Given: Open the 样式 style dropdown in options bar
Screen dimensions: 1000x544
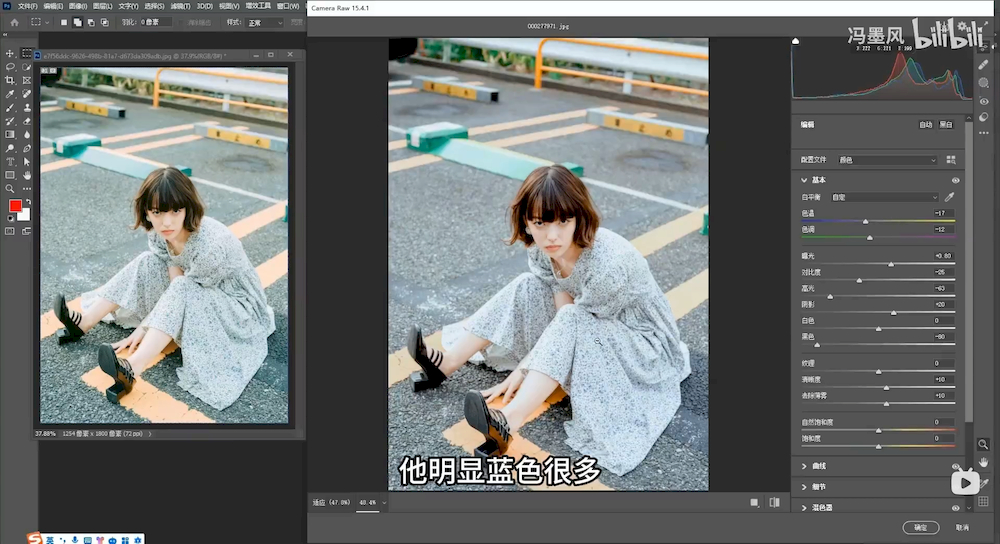Looking at the screenshot, I should click(x=265, y=22).
